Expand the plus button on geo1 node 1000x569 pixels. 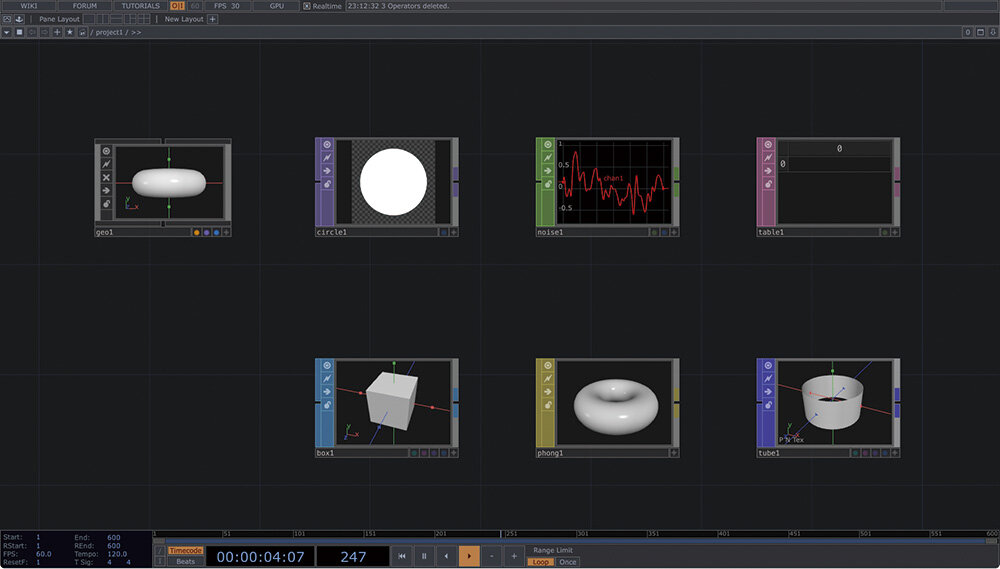click(x=226, y=232)
